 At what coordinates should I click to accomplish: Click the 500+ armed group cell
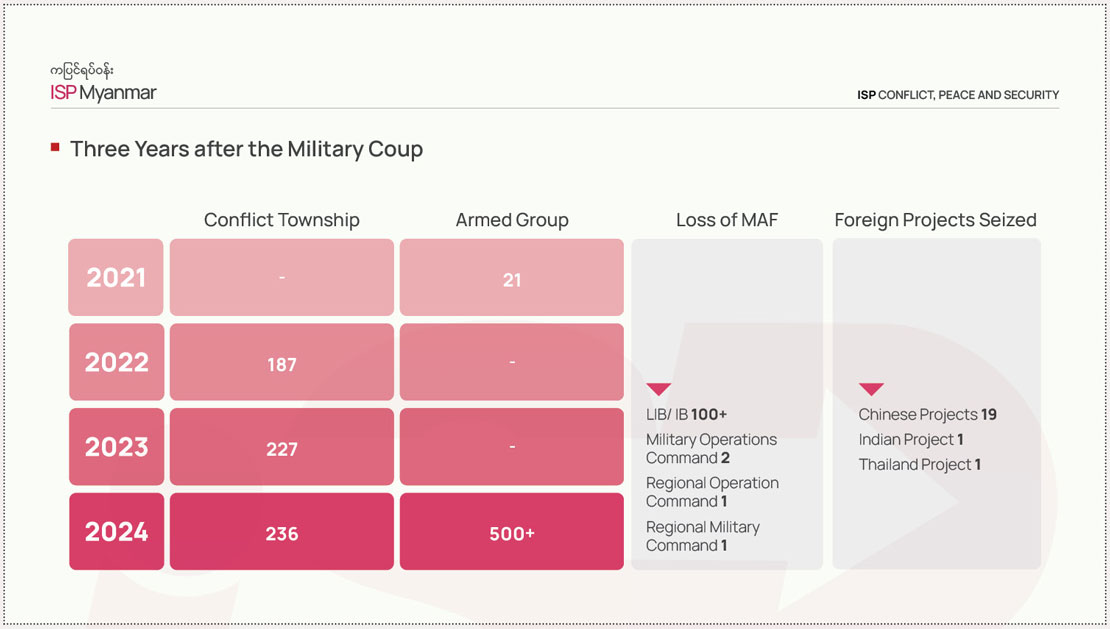pyautogui.click(x=512, y=533)
